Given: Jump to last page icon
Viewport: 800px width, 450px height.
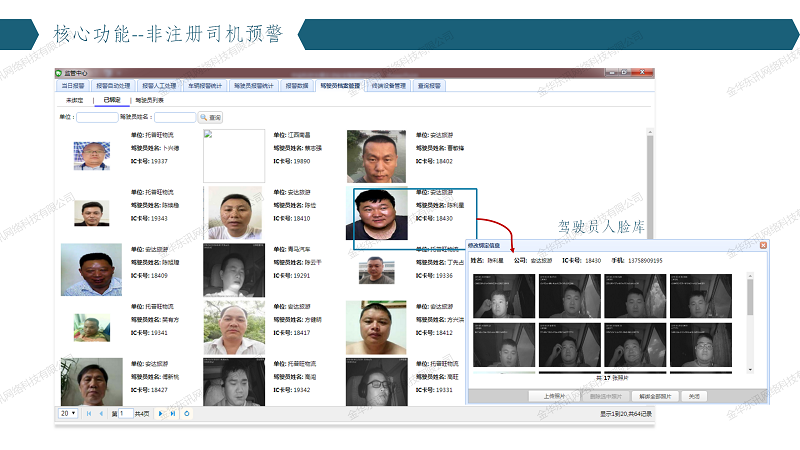Looking at the screenshot, I should point(174,413).
